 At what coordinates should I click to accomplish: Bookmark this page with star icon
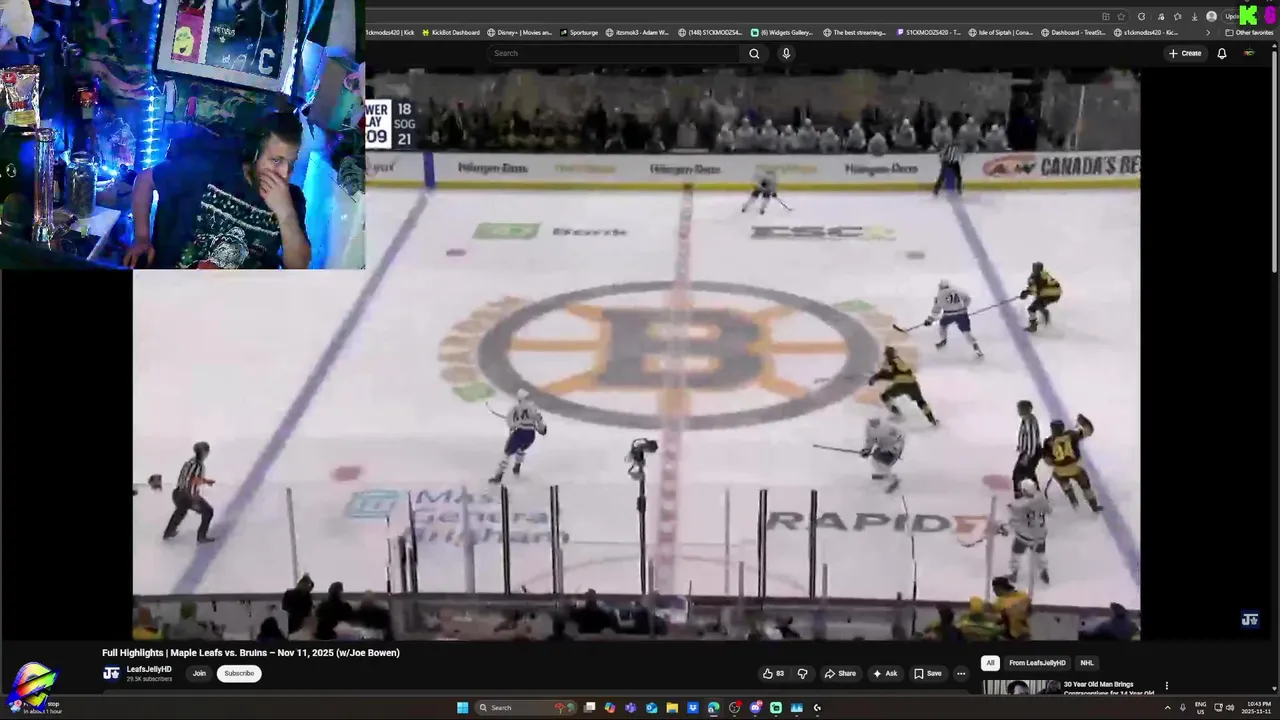point(1121,16)
